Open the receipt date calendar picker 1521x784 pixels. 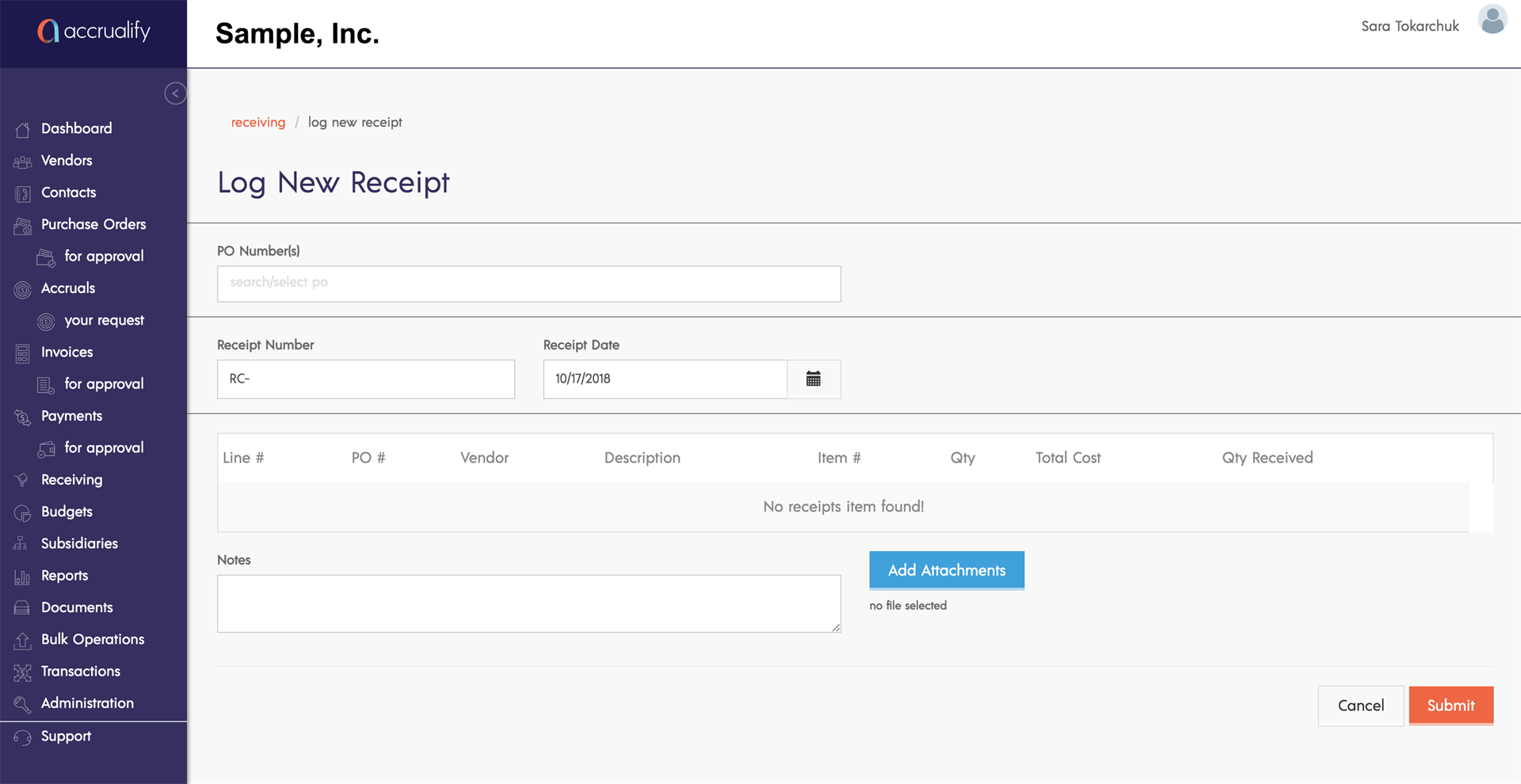click(x=814, y=379)
